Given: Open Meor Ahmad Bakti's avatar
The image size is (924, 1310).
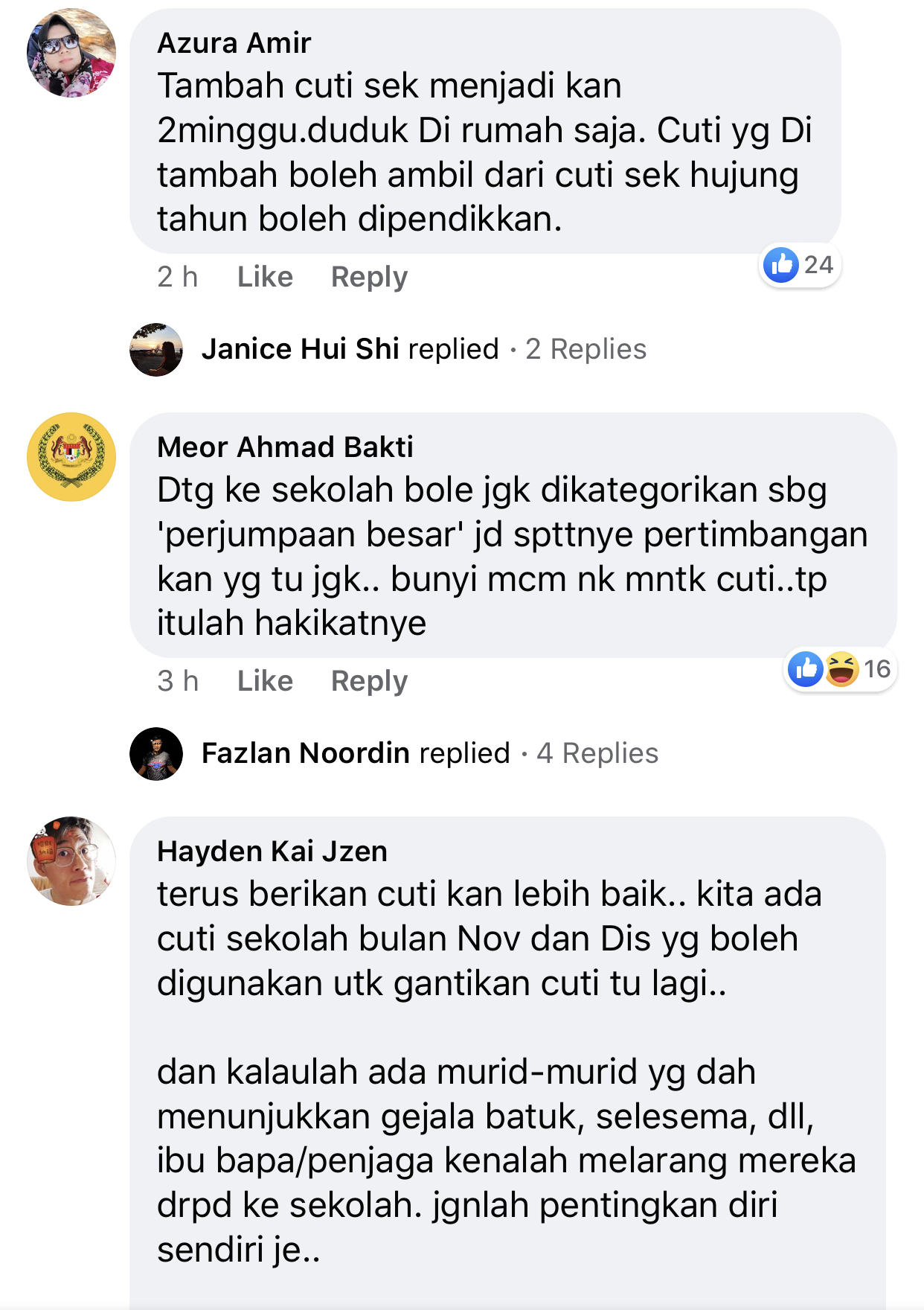Looking at the screenshot, I should [71, 457].
